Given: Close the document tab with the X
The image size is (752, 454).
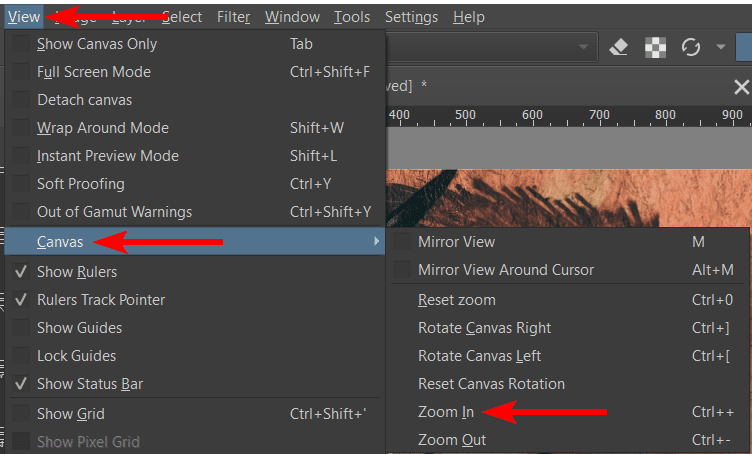Looking at the screenshot, I should tap(741, 87).
